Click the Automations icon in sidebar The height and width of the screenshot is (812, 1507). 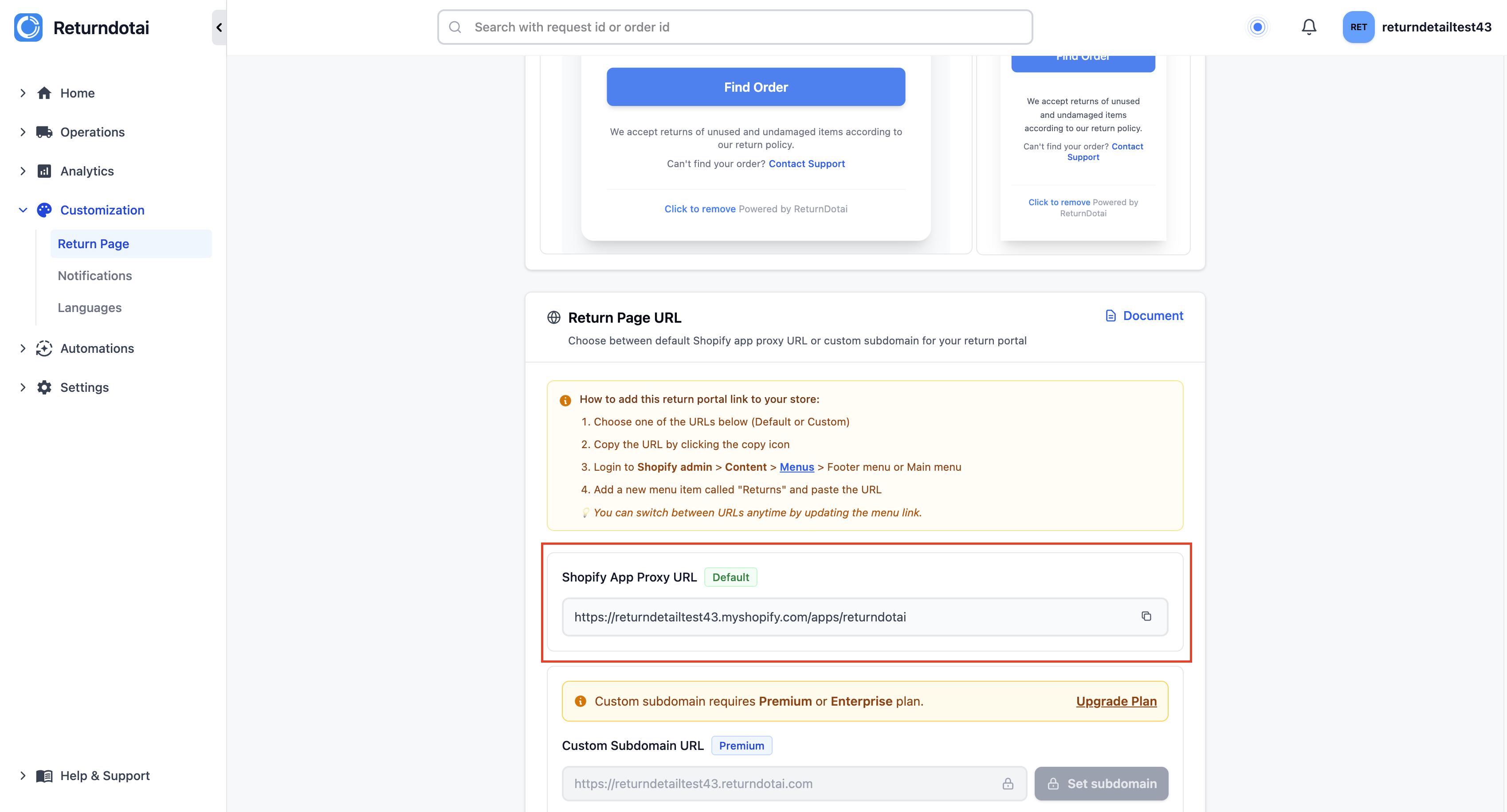(44, 348)
